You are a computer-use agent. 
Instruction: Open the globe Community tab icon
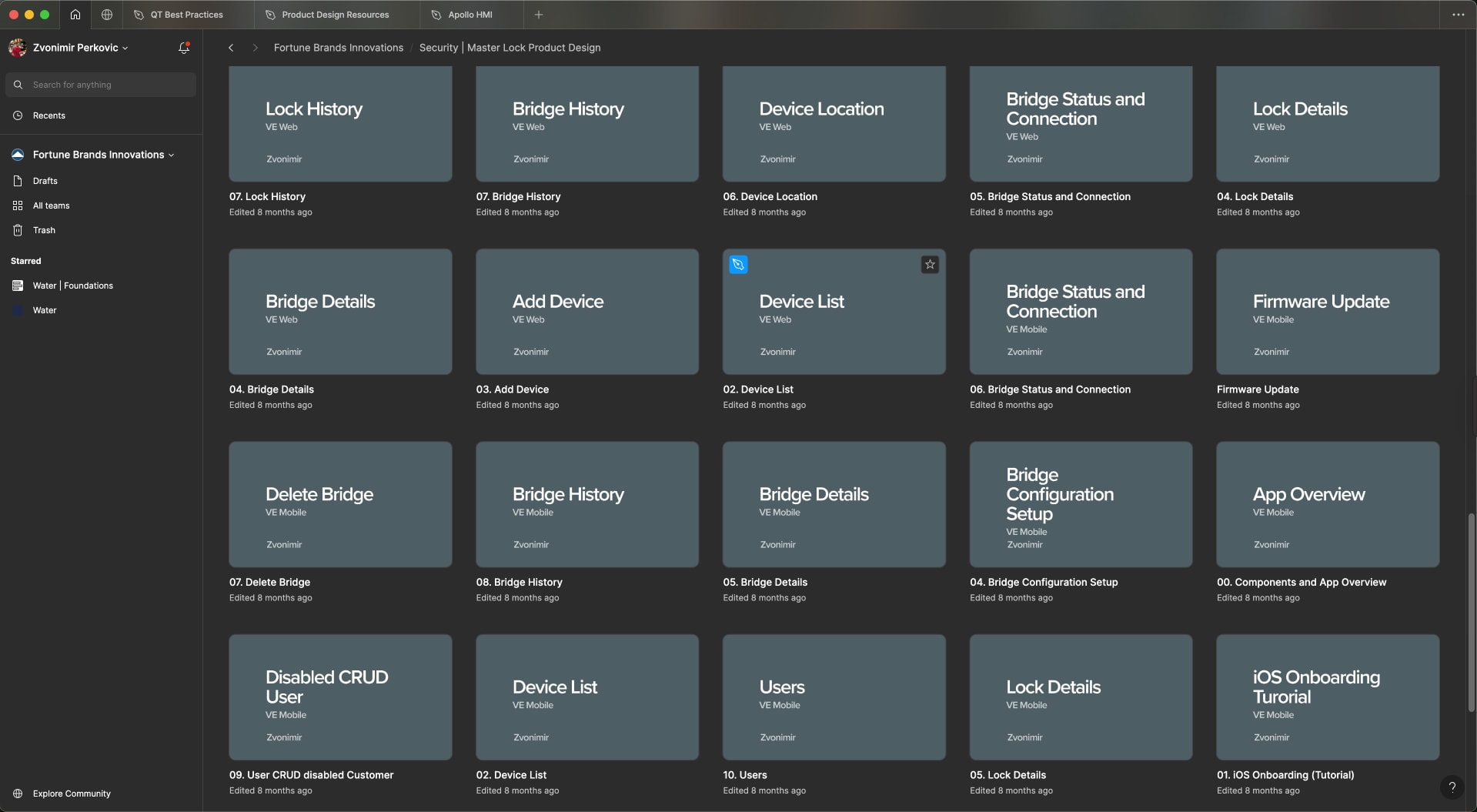[x=107, y=15]
